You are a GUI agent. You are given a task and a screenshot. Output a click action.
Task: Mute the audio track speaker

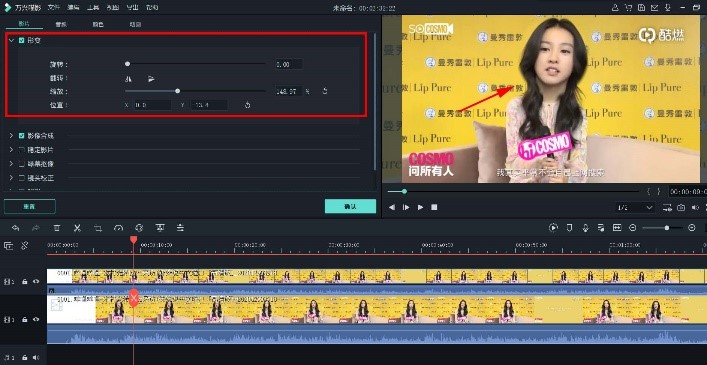pyautogui.click(x=36, y=357)
